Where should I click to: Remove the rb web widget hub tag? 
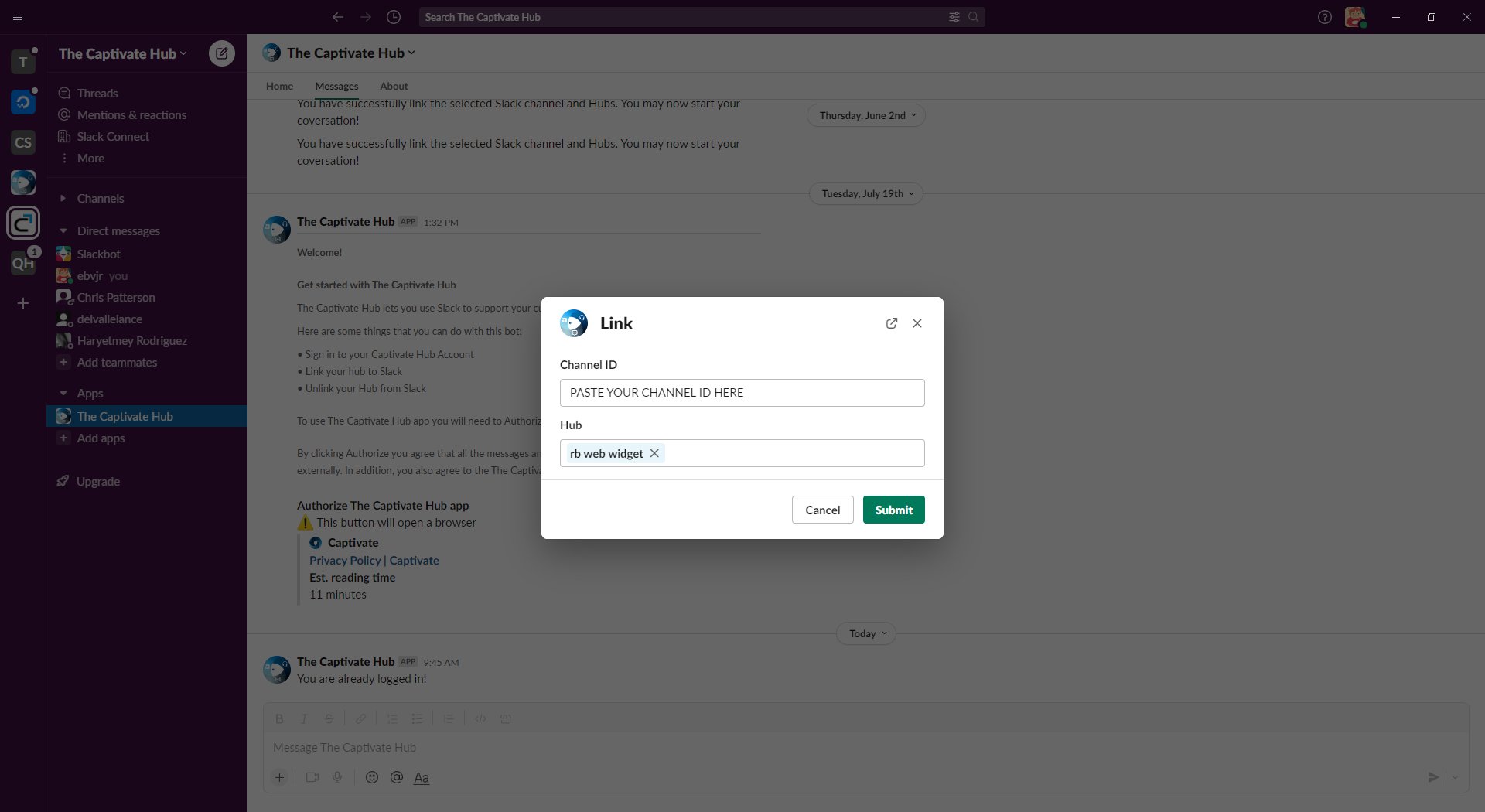(x=654, y=454)
